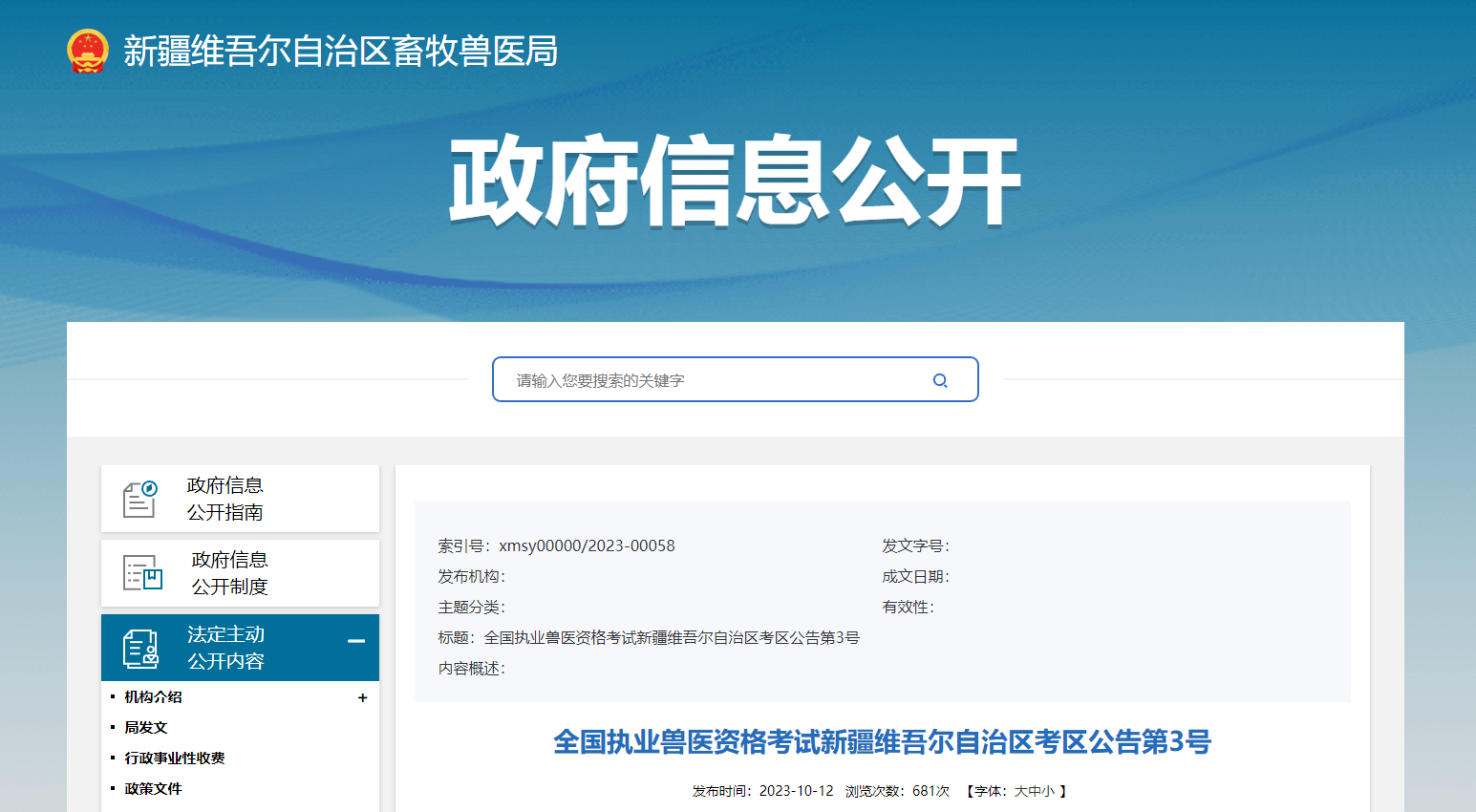Collapse 法定主动公开内容 with the minus sign
Image resolution: width=1476 pixels, height=812 pixels.
click(356, 641)
